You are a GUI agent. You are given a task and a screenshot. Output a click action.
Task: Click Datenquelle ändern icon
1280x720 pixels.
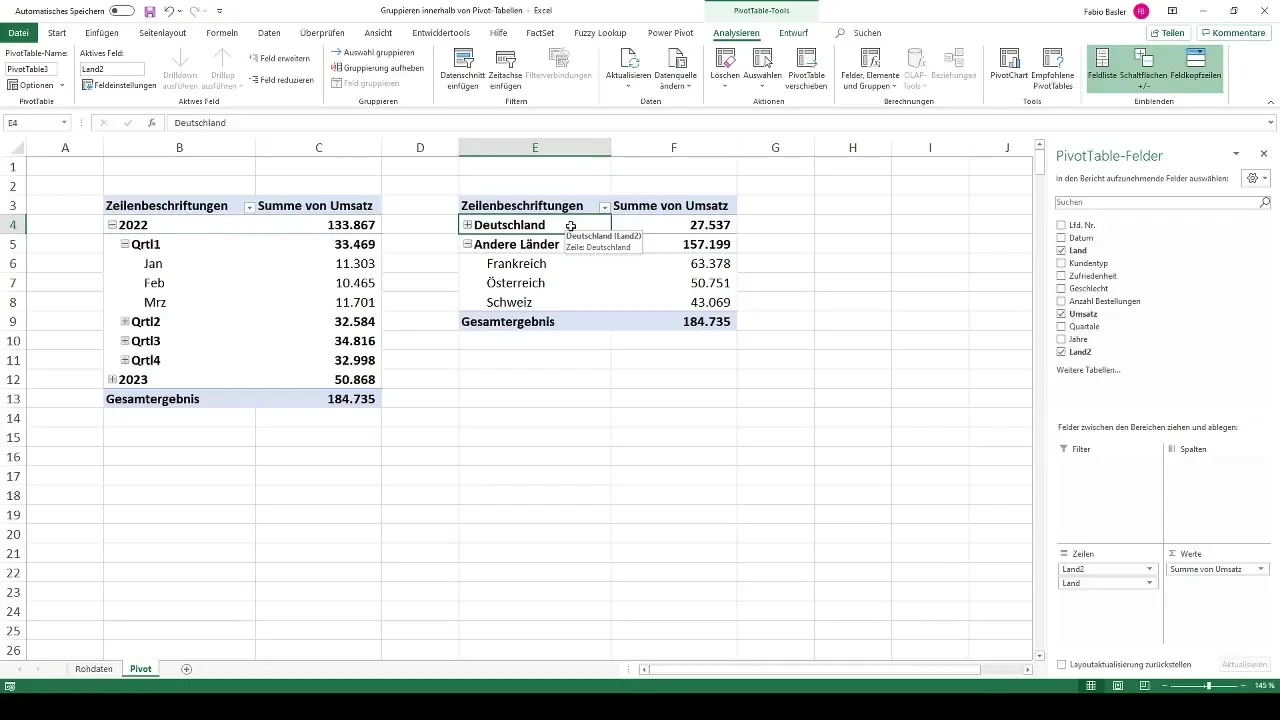(676, 58)
